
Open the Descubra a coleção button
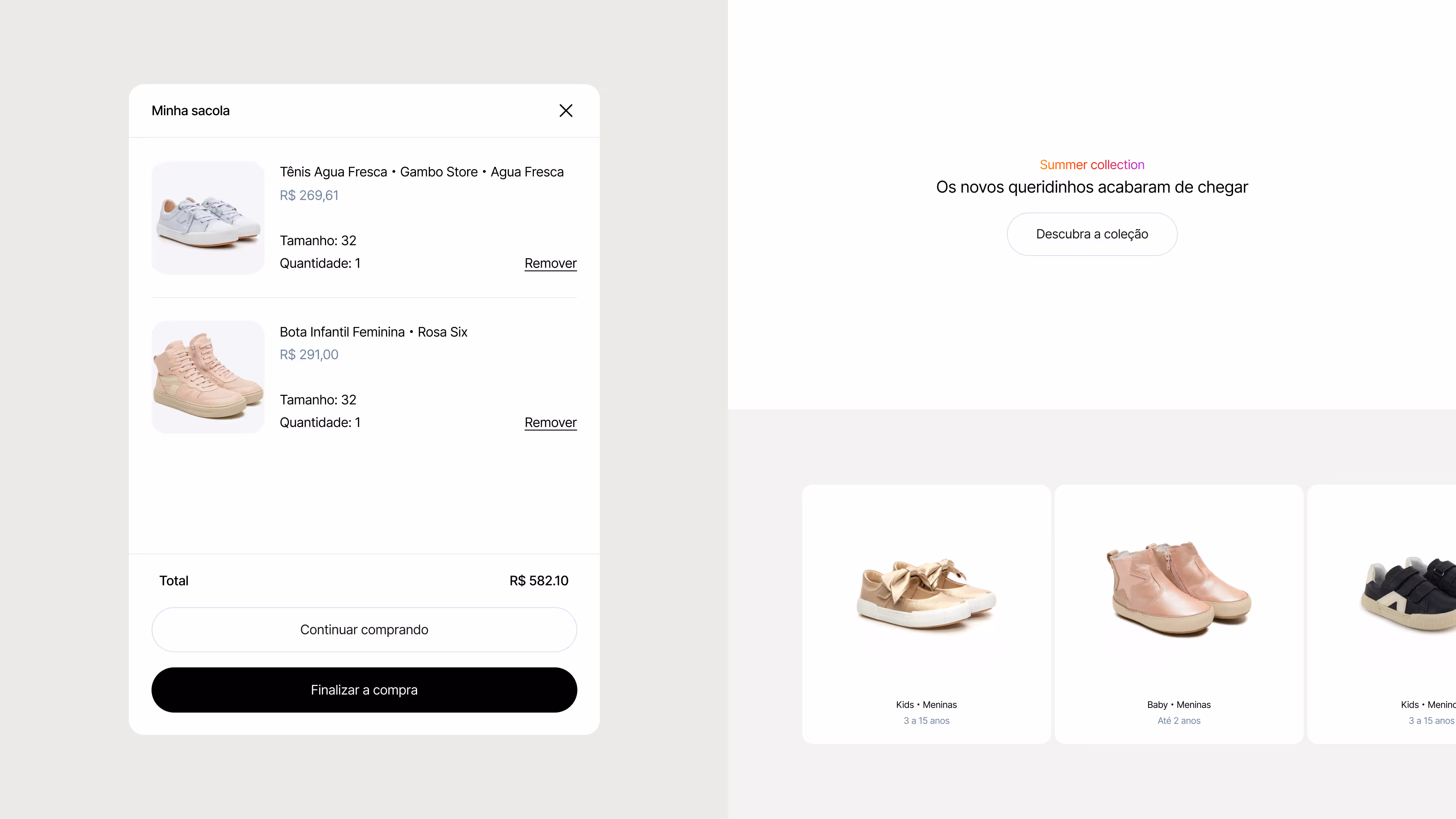click(1092, 234)
